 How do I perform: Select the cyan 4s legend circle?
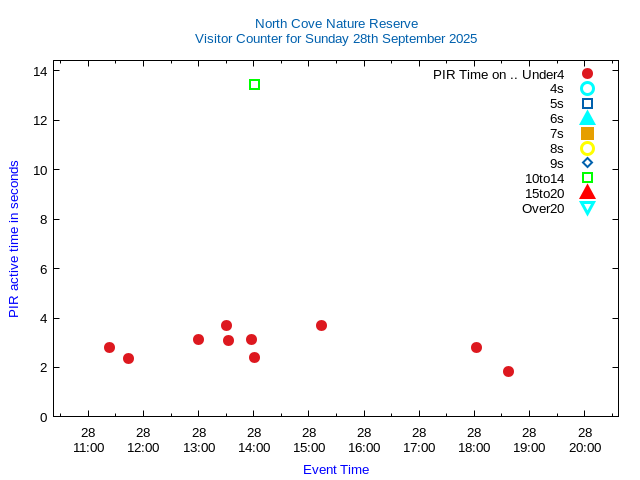pyautogui.click(x=587, y=89)
